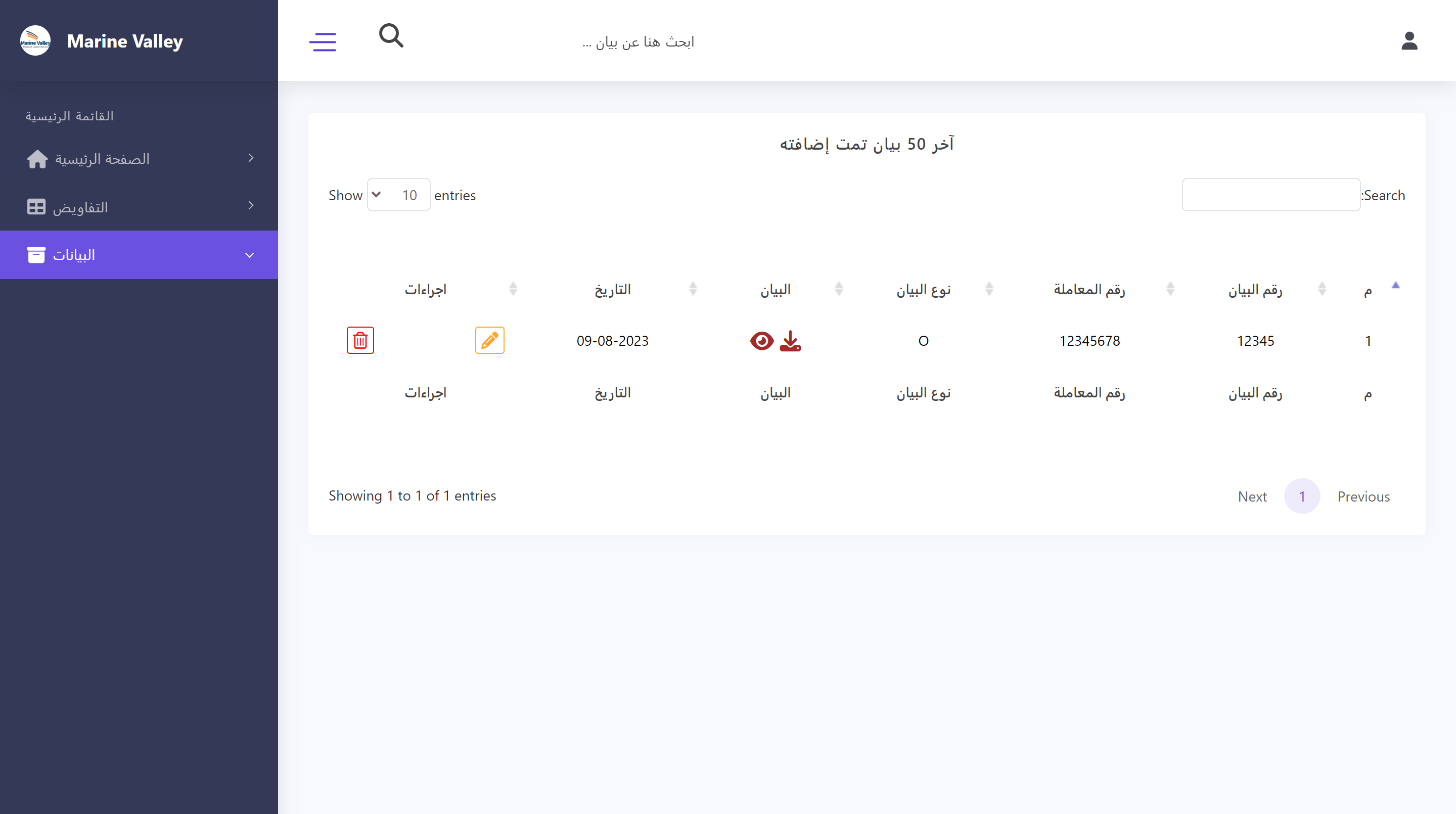Open the hamburger navigation menu
Image resolution: width=1456 pixels, height=814 pixels.
(x=323, y=41)
